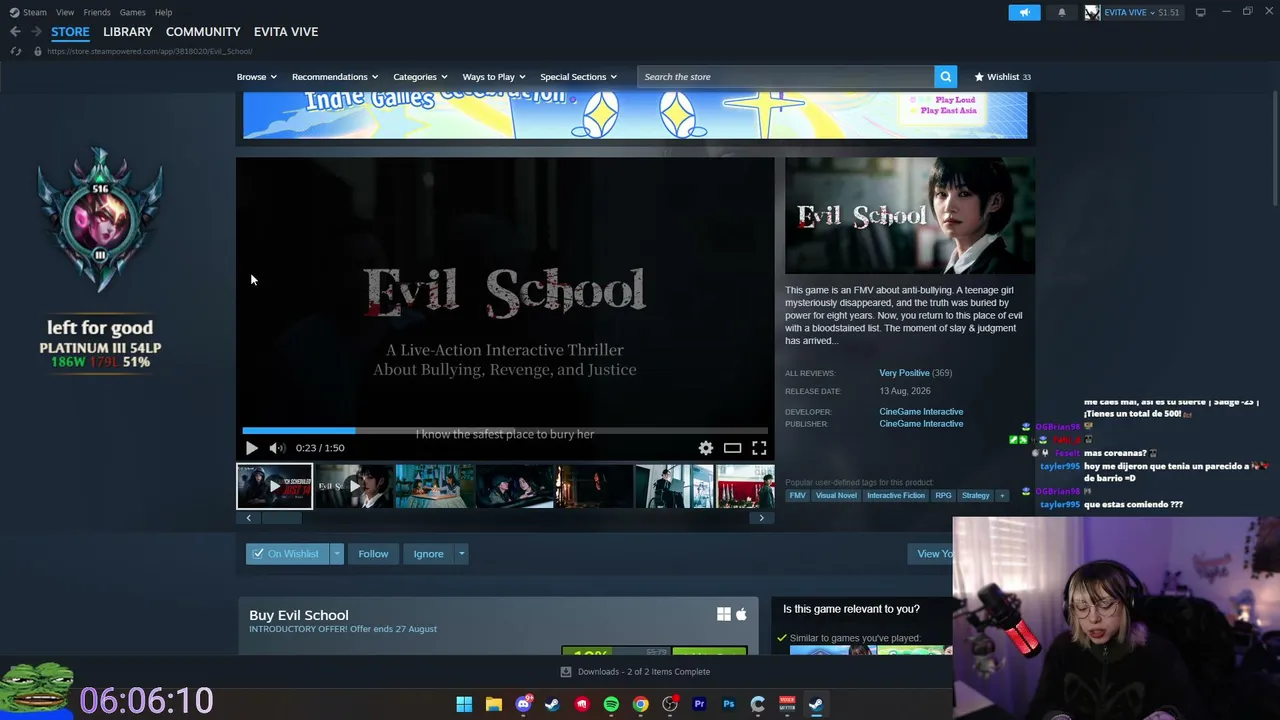The height and width of the screenshot is (720, 1280).
Task: Open Steam notifications bell
Action: (x=1062, y=12)
